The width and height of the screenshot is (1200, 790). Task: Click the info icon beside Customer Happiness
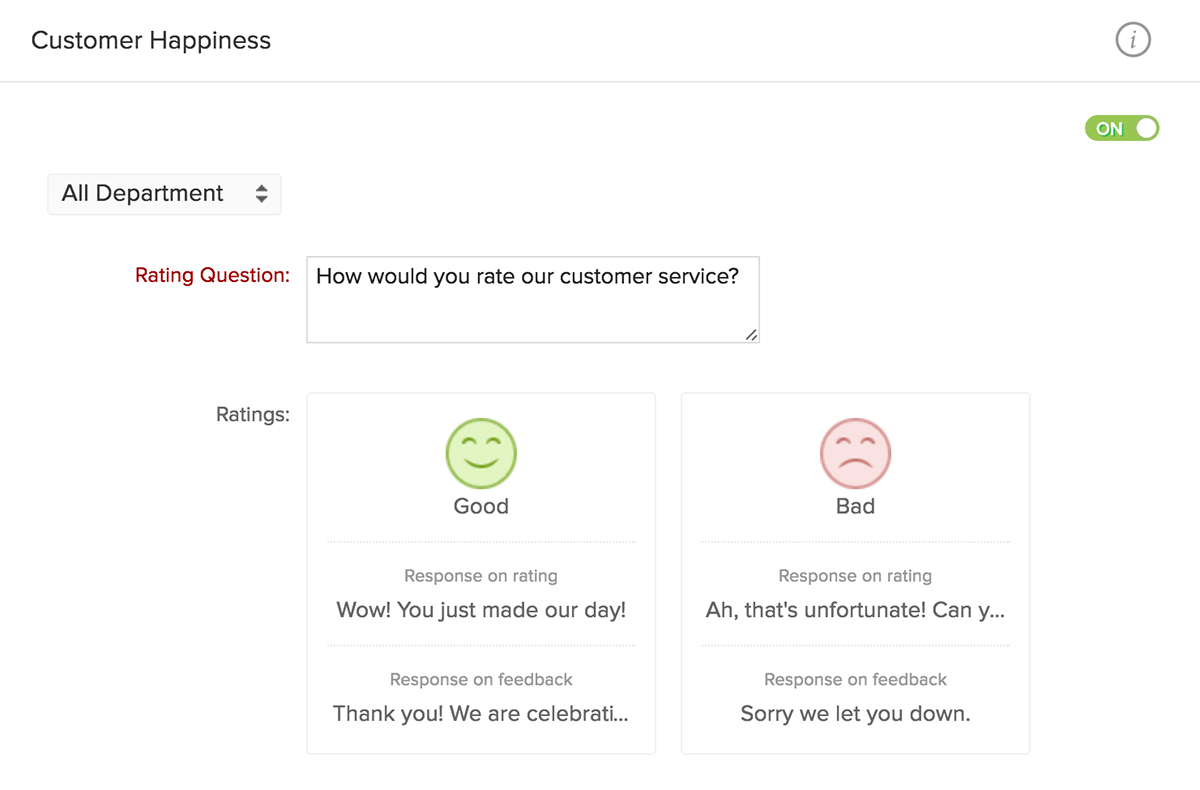coord(1133,40)
